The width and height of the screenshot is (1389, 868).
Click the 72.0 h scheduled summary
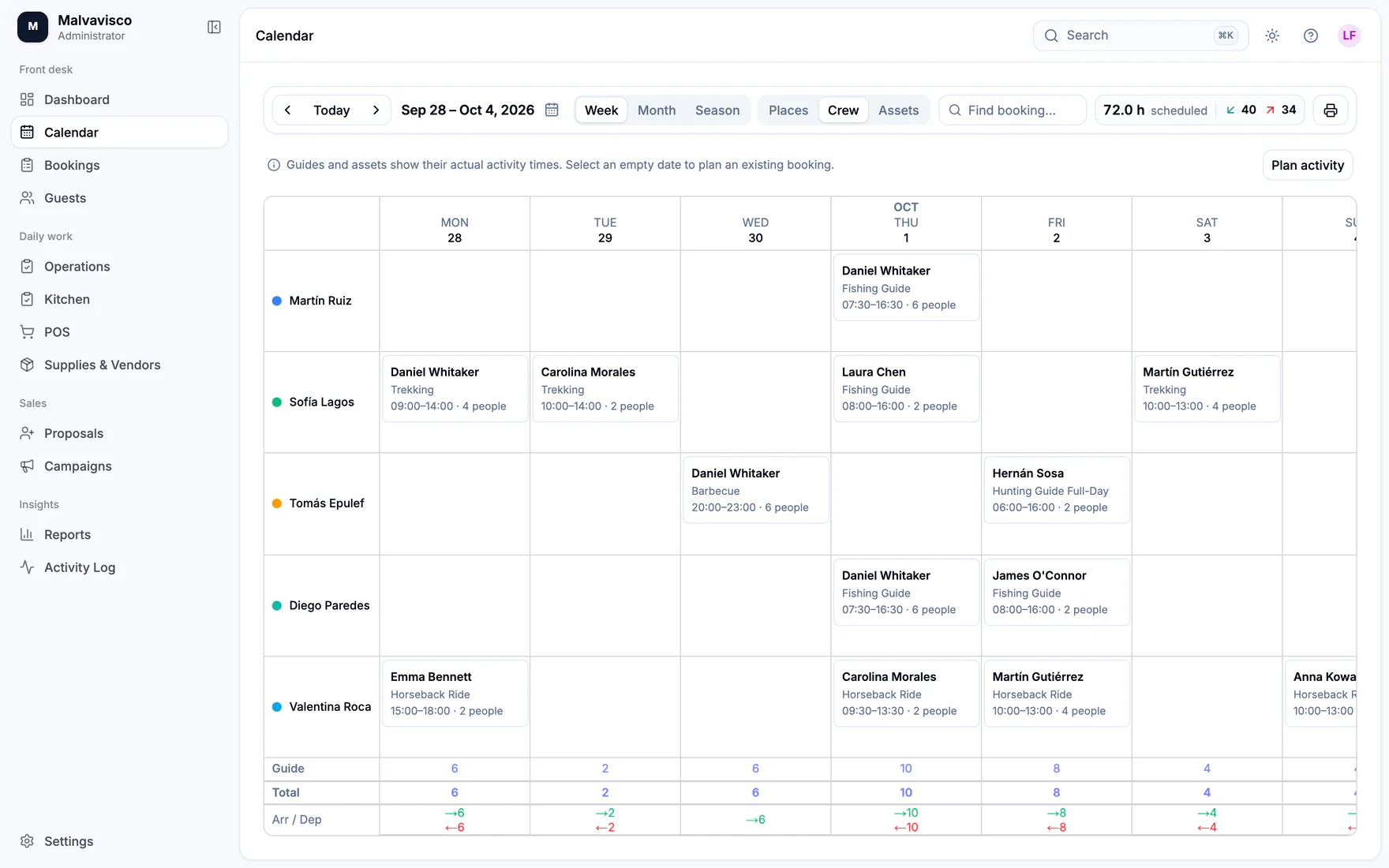(x=1155, y=110)
